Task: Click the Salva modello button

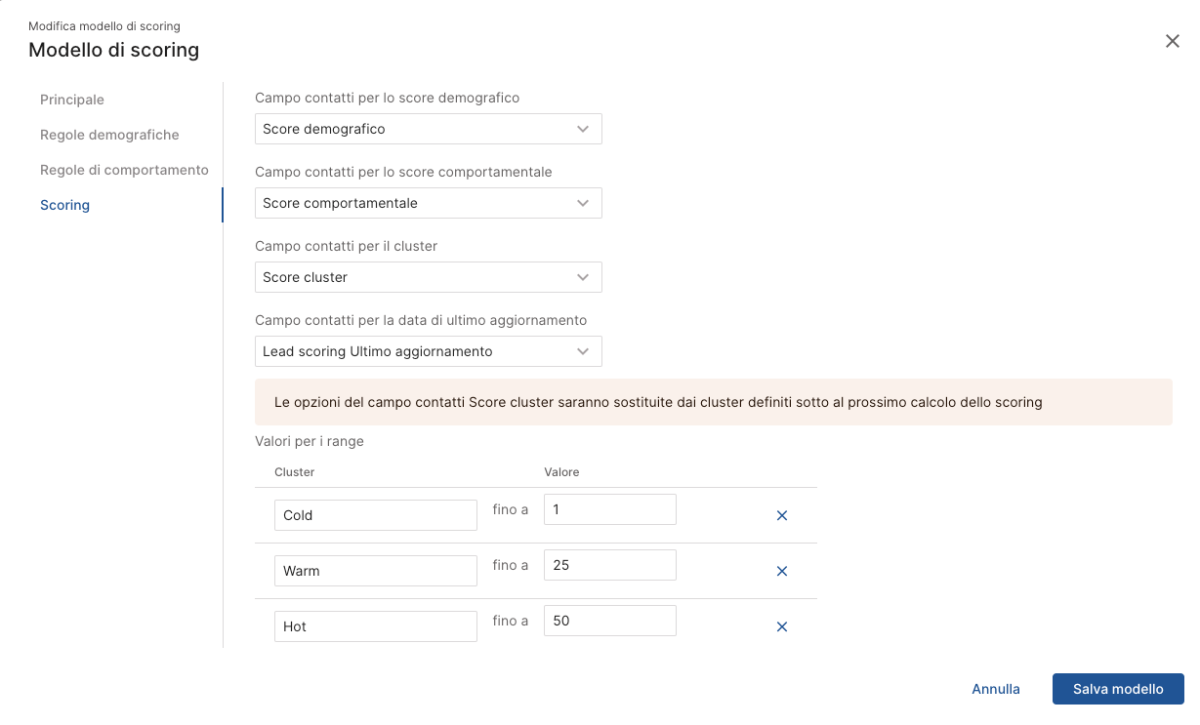Action: [x=1117, y=689]
